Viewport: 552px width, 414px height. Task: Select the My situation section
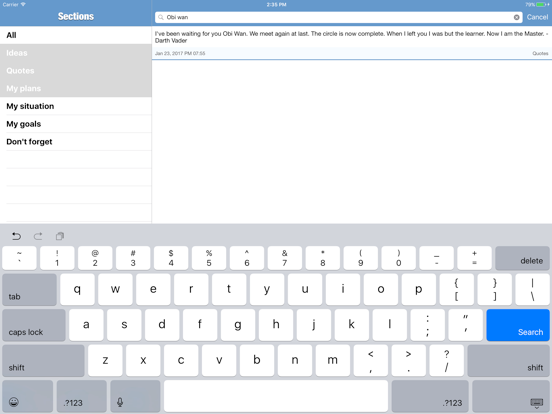(x=76, y=106)
